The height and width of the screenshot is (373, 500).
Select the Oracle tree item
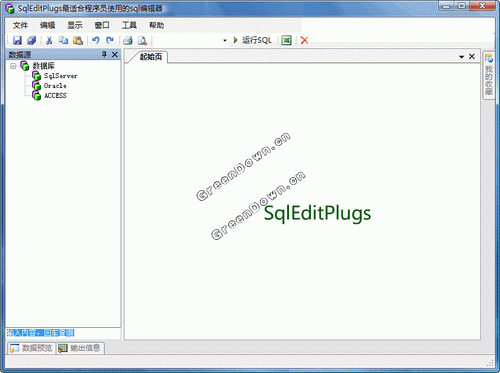[55, 86]
